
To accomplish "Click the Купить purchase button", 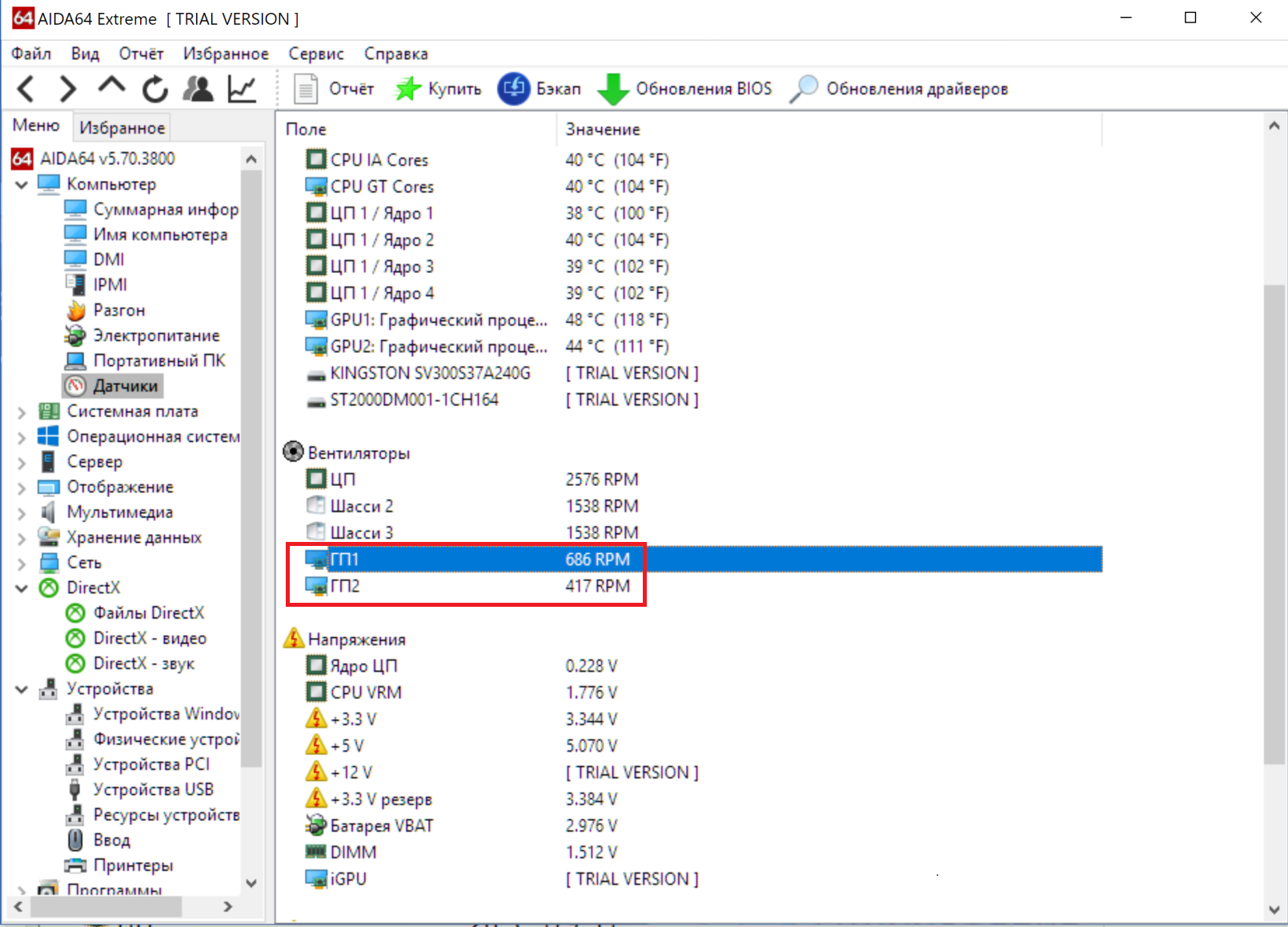I will pos(438,88).
